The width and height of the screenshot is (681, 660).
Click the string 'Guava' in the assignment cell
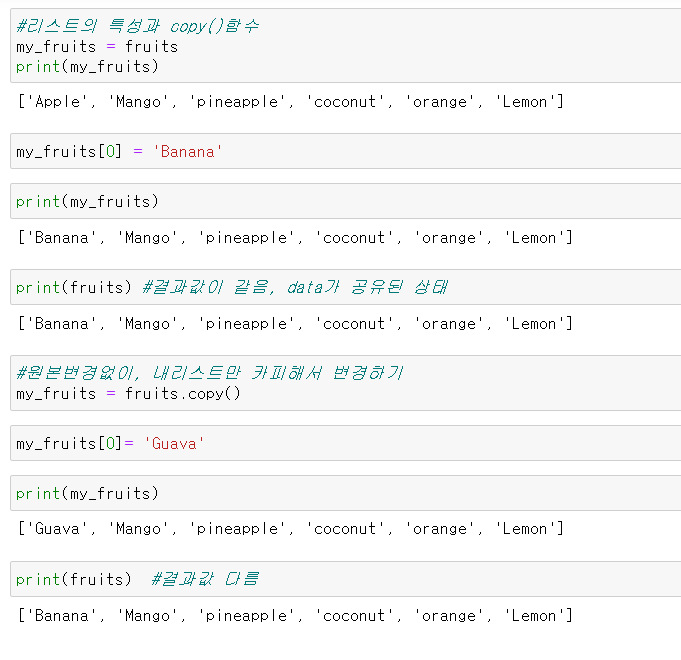pos(174,444)
